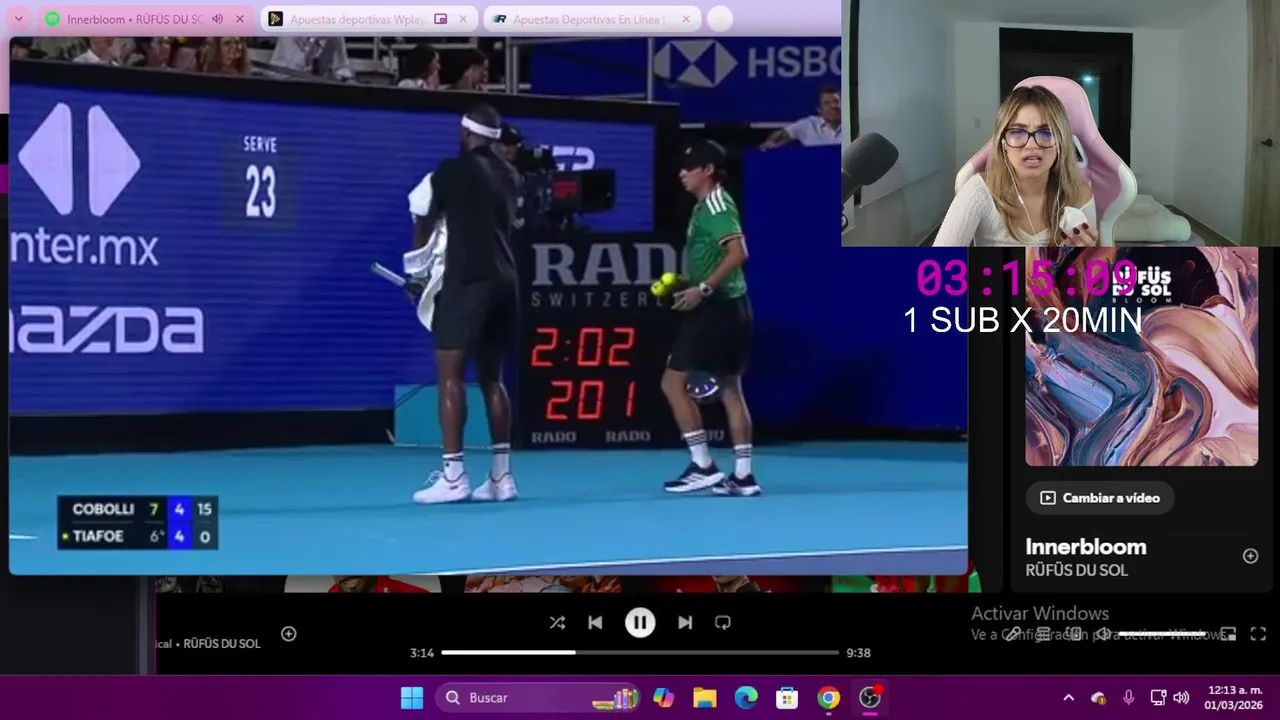1280x720 pixels.
Task: Open the Innerbloom song title link
Action: click(1086, 547)
